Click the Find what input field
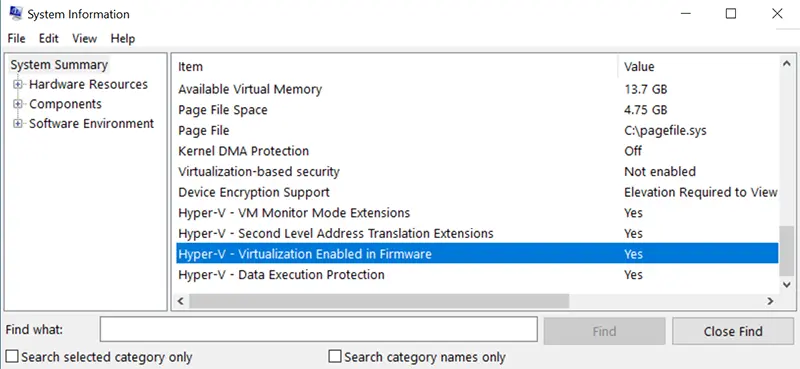The width and height of the screenshot is (800, 369). coord(318,330)
